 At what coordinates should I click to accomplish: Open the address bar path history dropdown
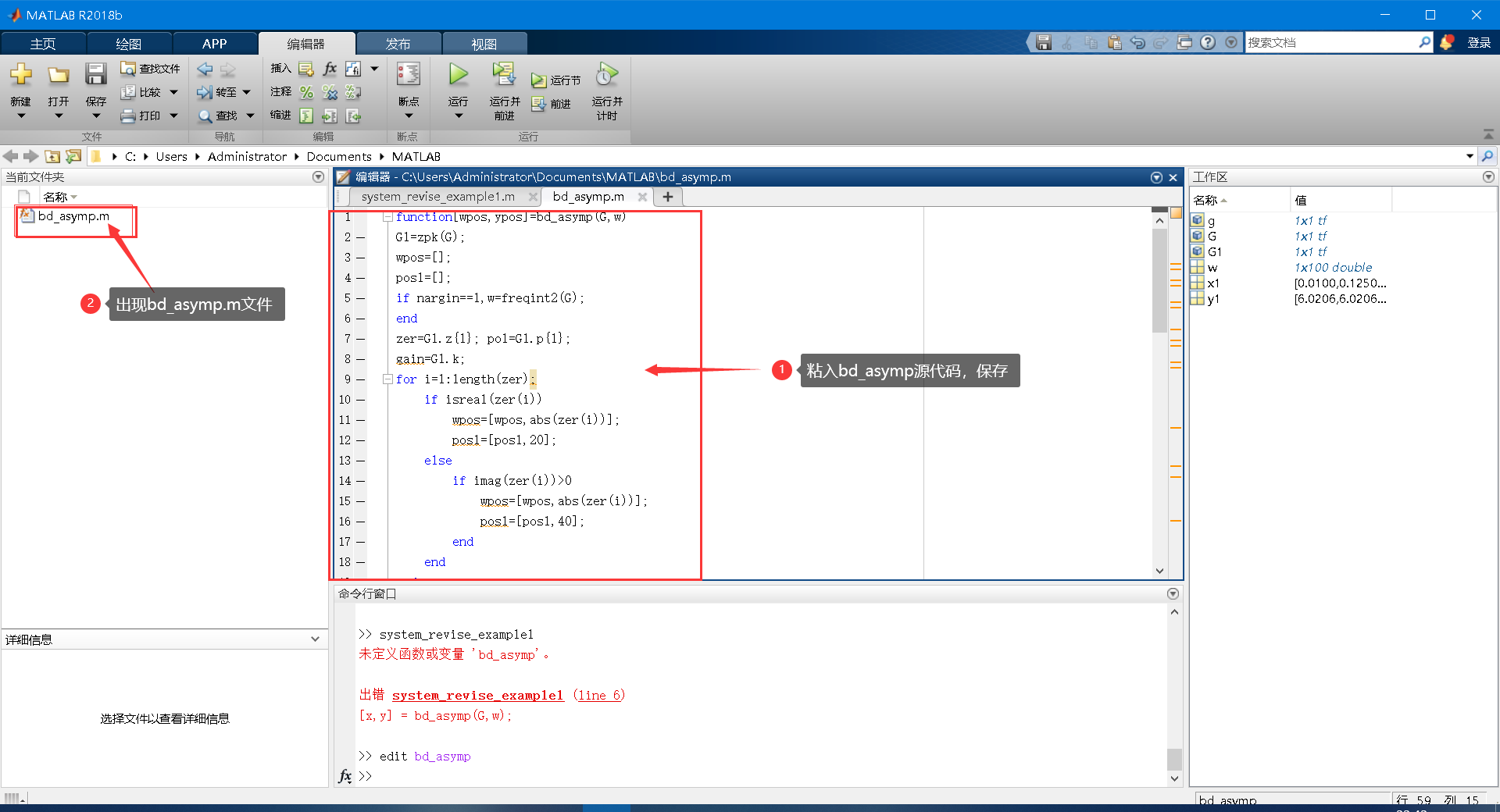[1470, 156]
